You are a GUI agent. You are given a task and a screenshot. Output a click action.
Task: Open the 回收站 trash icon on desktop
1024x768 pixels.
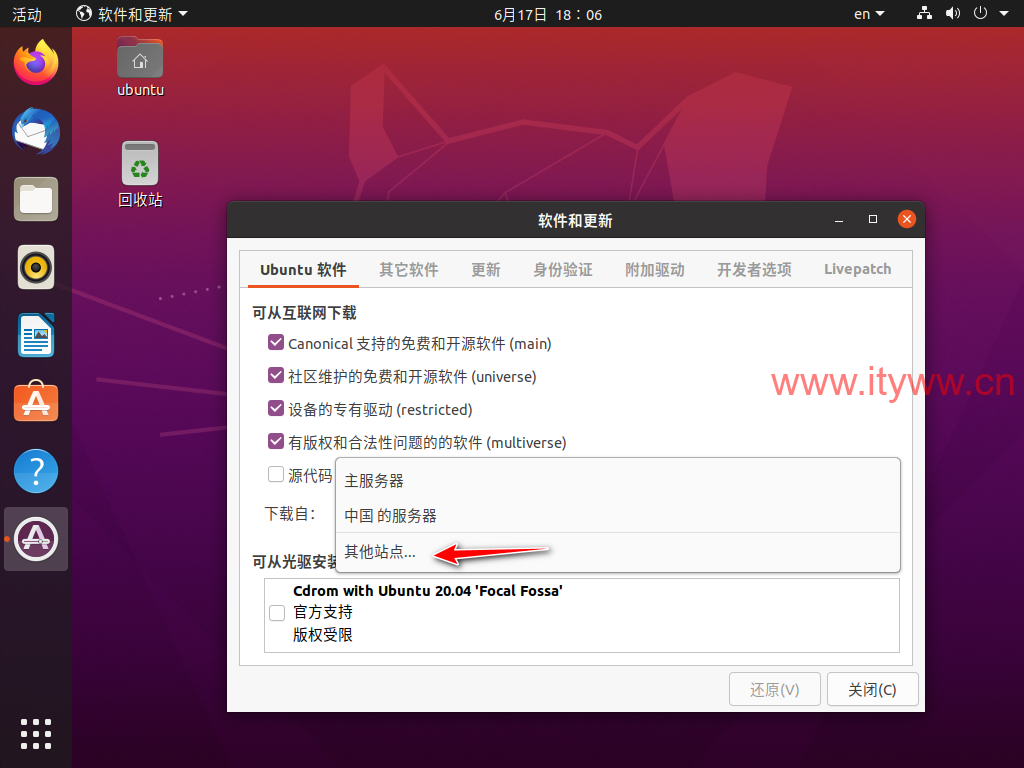[x=140, y=174]
